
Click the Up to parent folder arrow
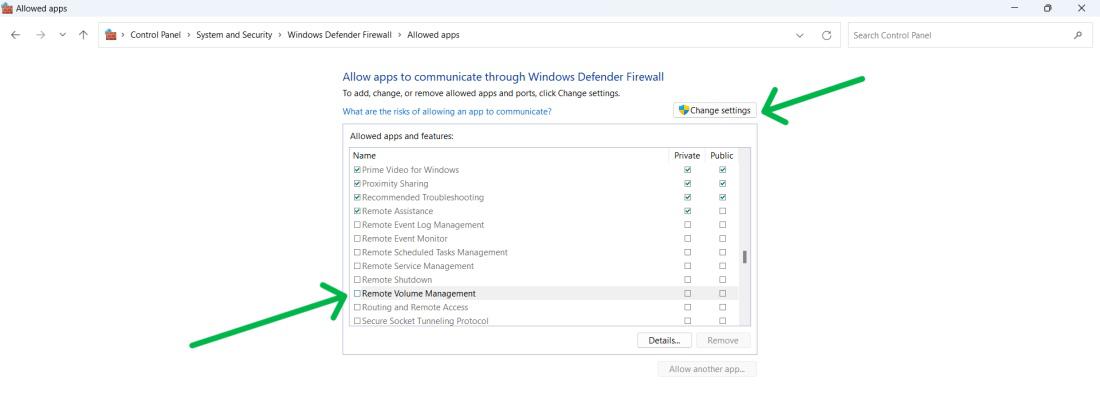click(82, 36)
